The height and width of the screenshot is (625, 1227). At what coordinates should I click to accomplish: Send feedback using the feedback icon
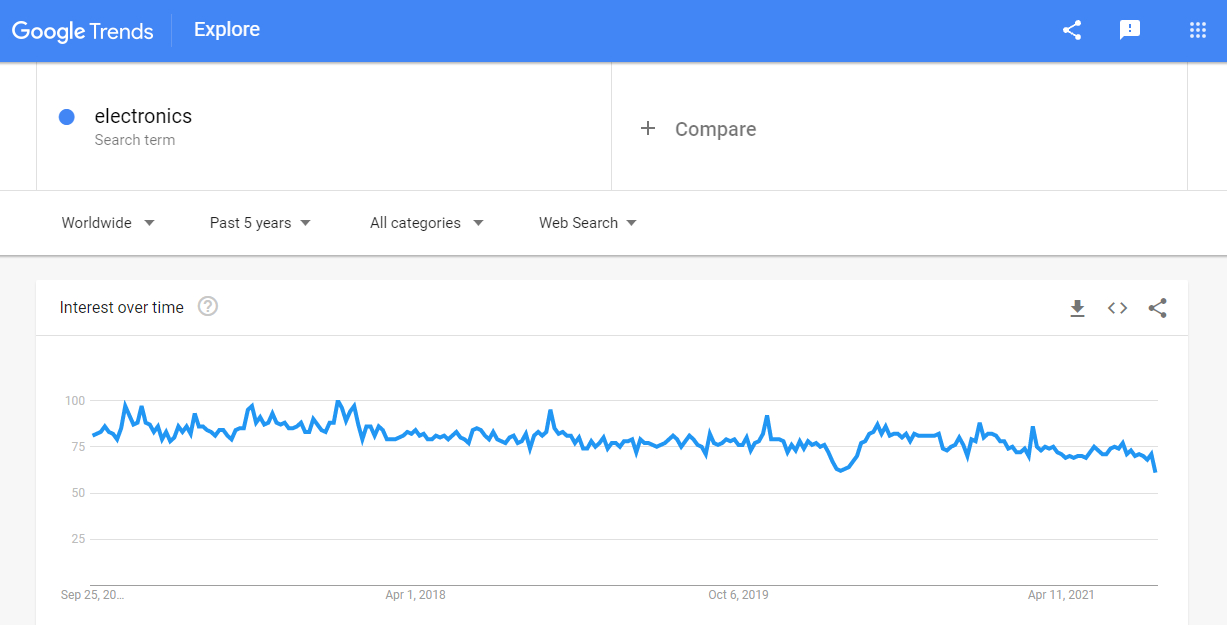coord(1130,30)
